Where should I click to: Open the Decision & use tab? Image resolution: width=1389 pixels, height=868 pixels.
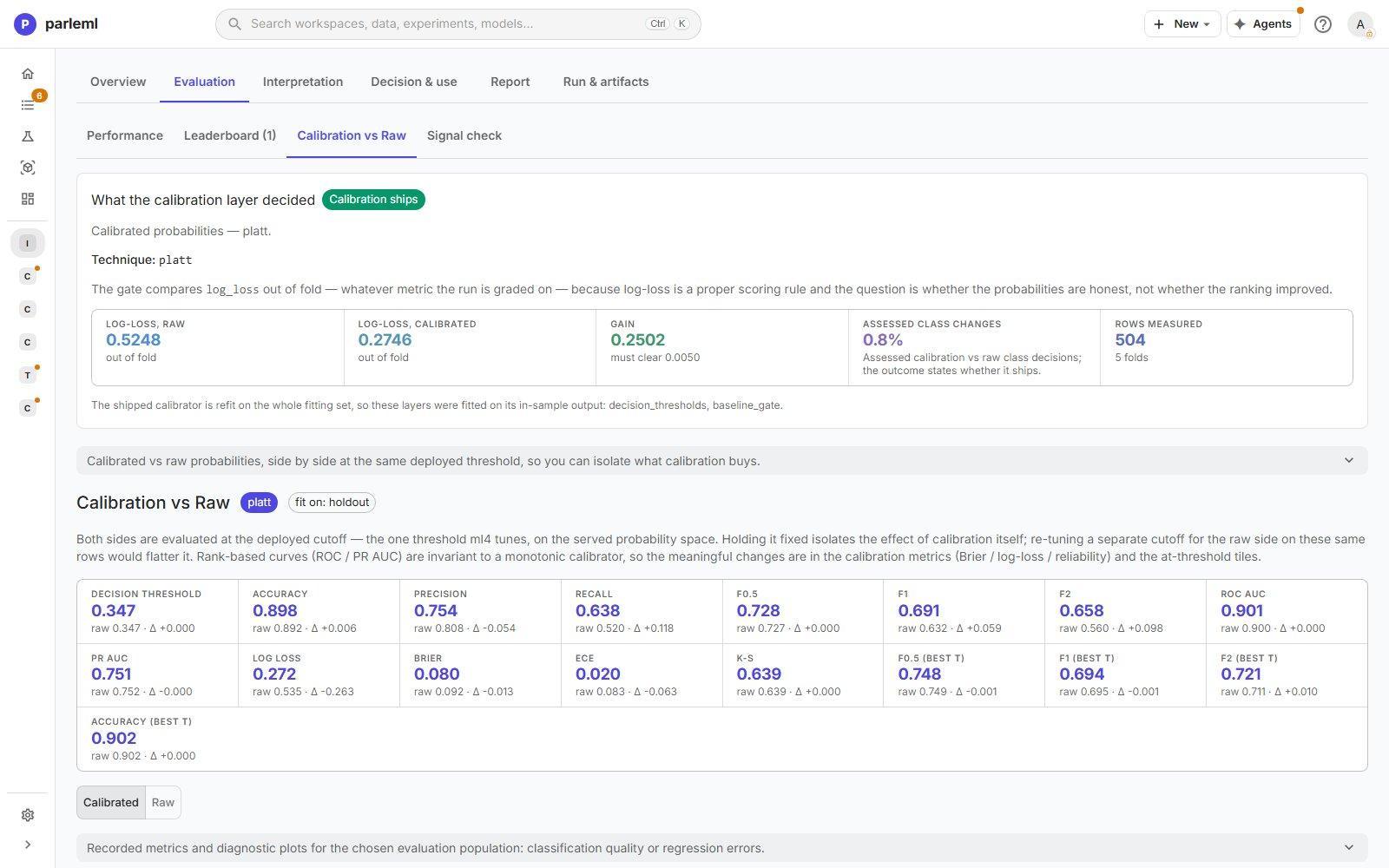coord(414,82)
